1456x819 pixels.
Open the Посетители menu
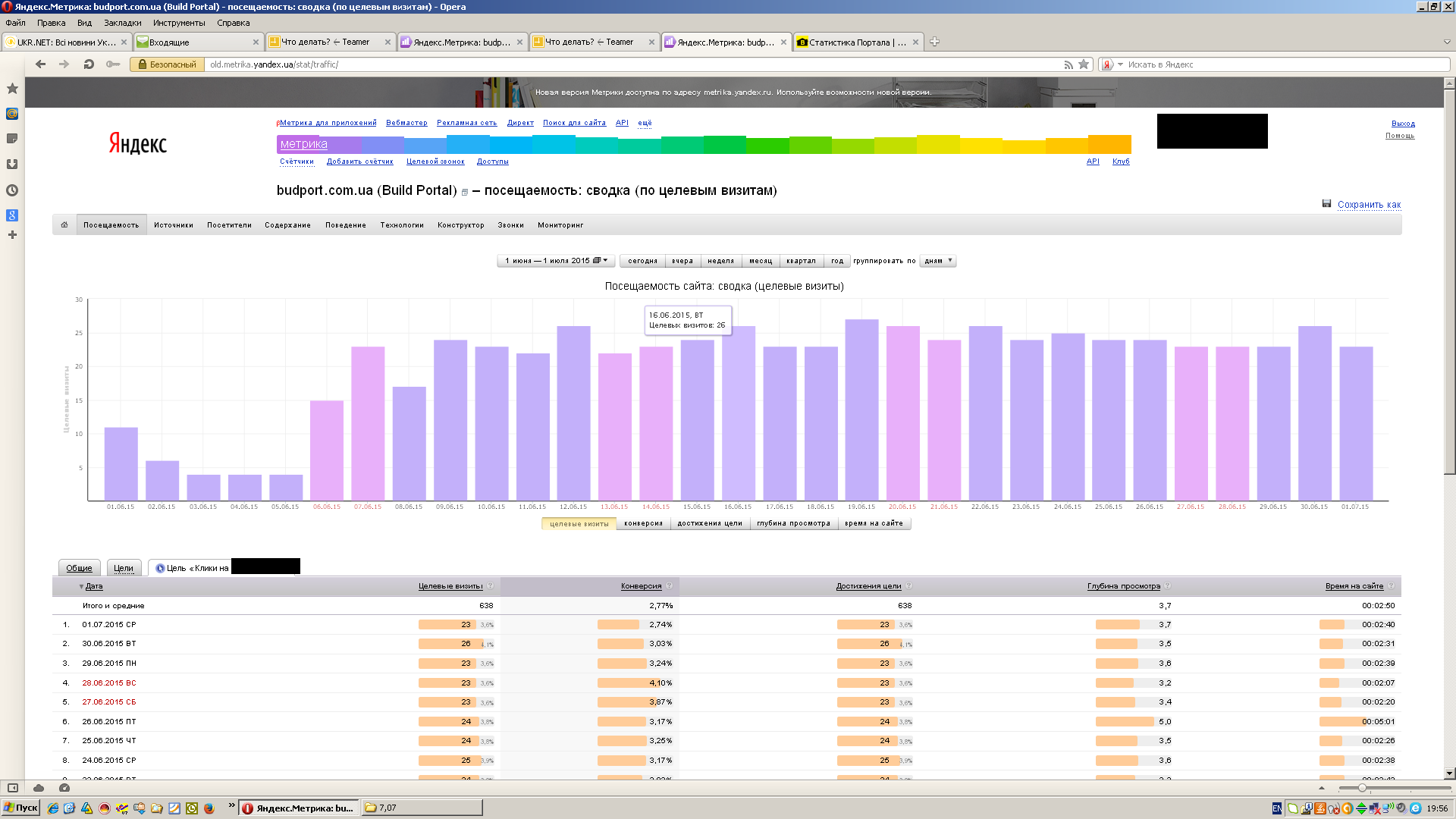point(229,225)
